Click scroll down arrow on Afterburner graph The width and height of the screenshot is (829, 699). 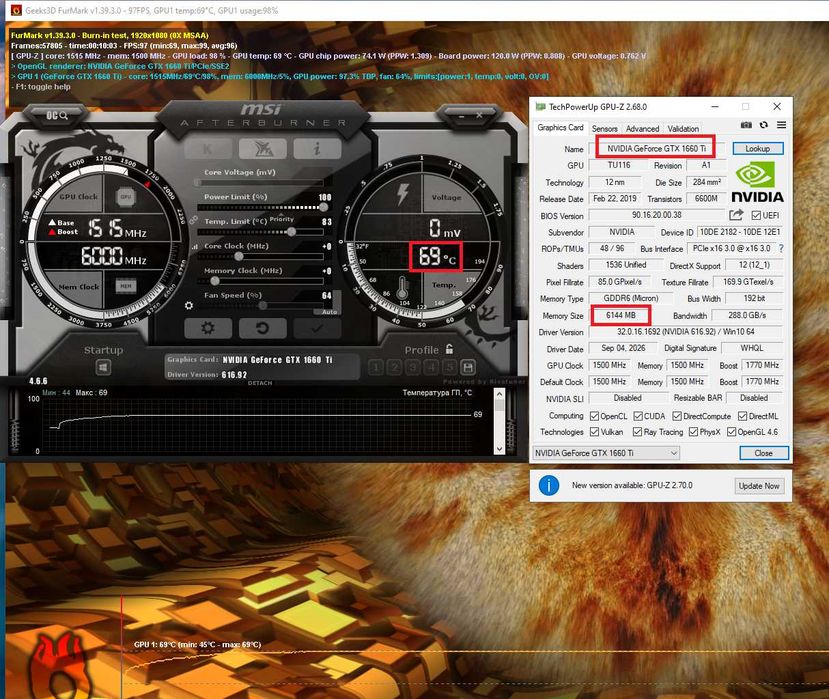point(500,449)
